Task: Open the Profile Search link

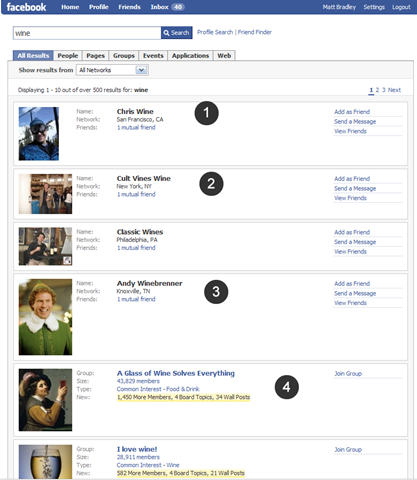Action: pyautogui.click(x=215, y=32)
